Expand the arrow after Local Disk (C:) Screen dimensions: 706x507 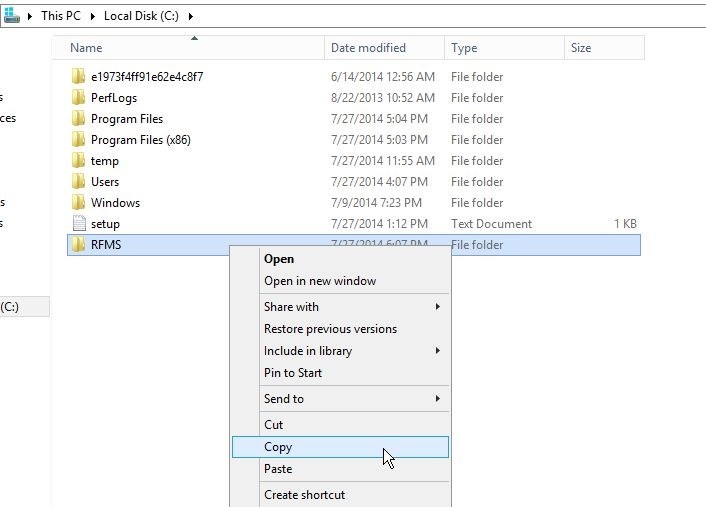(x=190, y=16)
